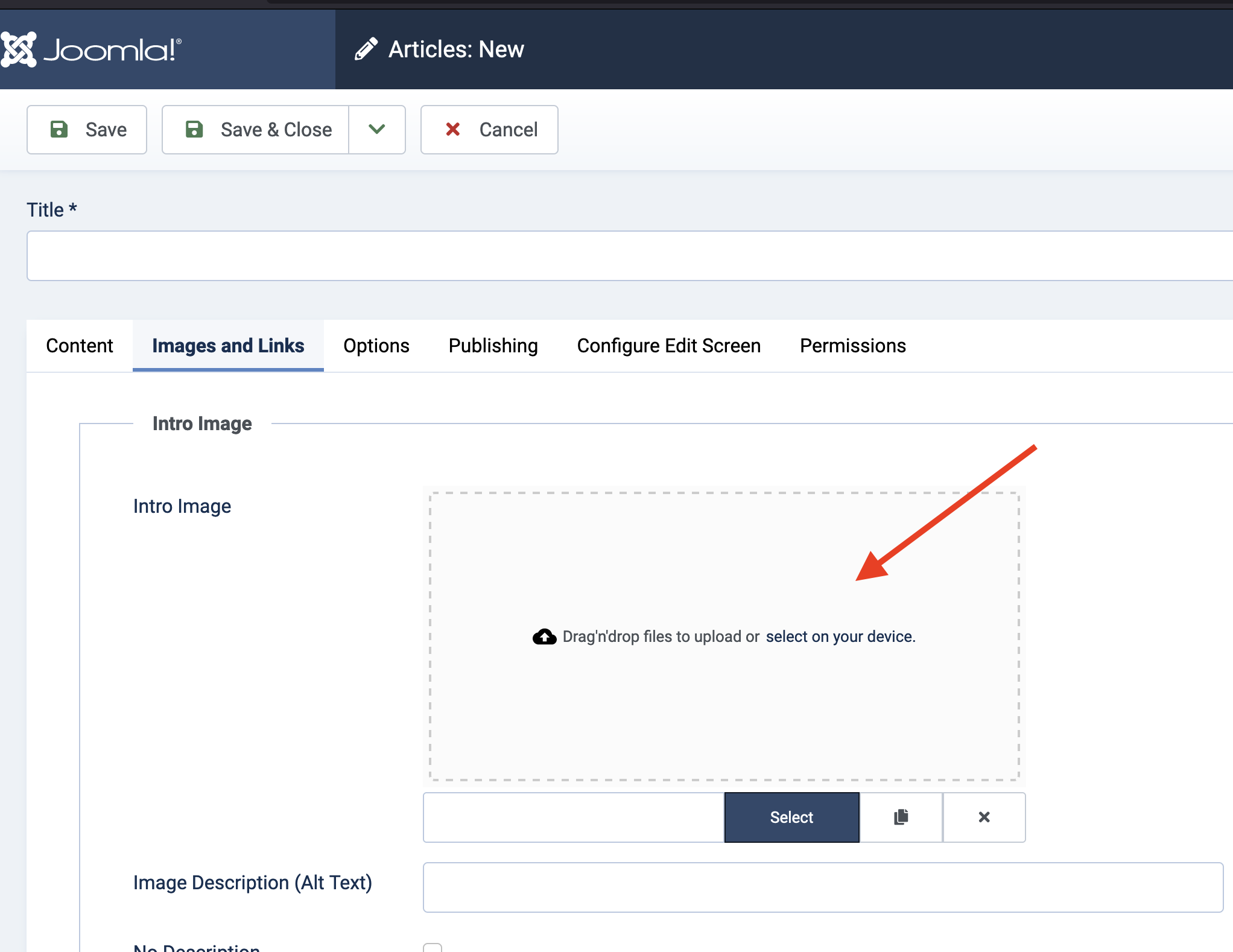
Task: Click the Image Description (Alt Text) field
Action: click(822, 887)
